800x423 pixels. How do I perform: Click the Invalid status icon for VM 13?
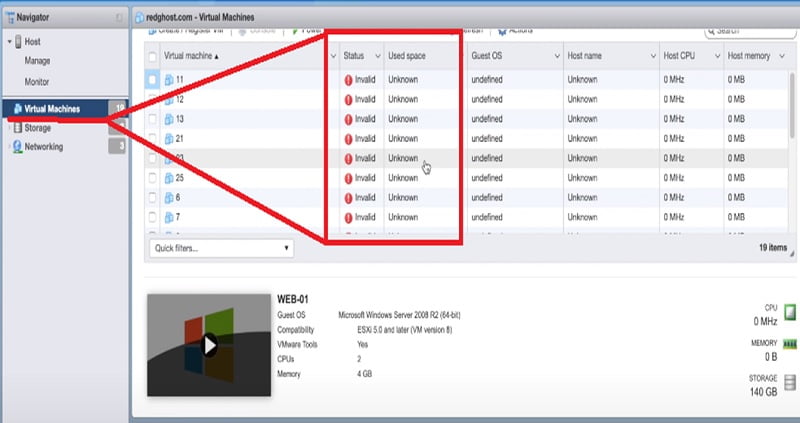tap(348, 119)
